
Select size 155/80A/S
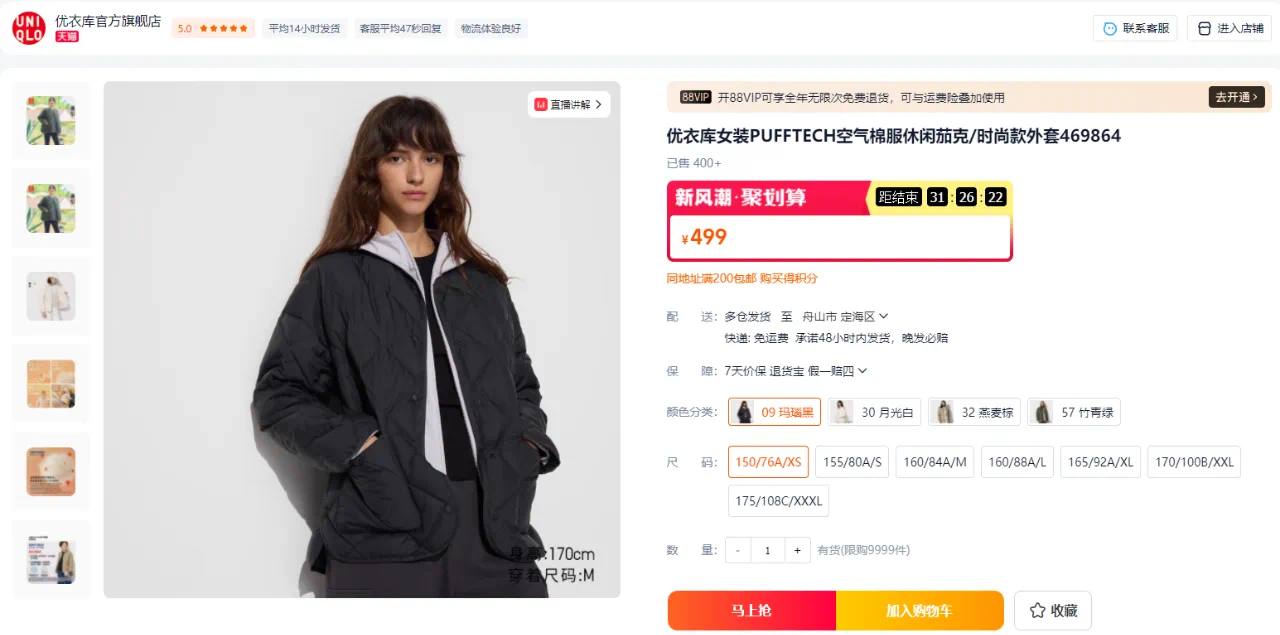[x=852, y=462]
